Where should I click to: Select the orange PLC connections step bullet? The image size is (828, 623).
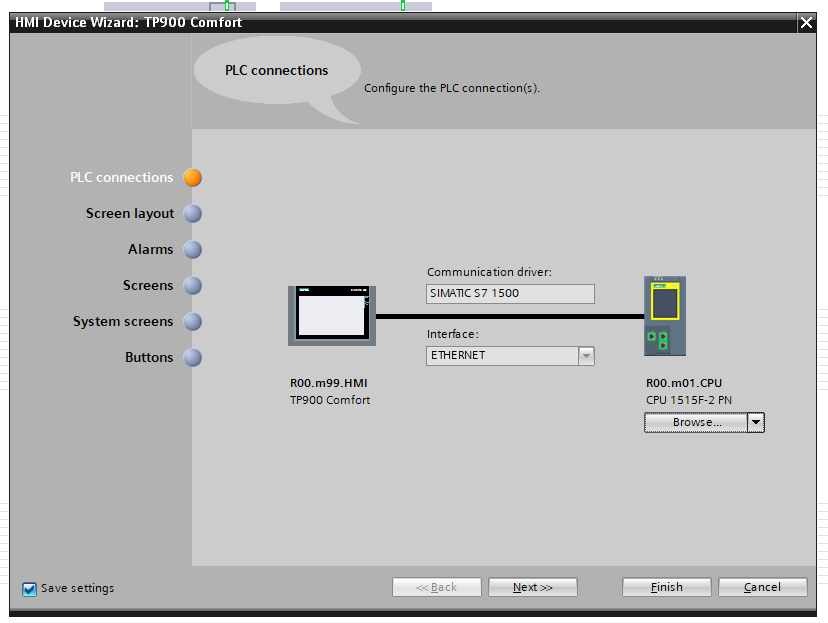[x=193, y=177]
